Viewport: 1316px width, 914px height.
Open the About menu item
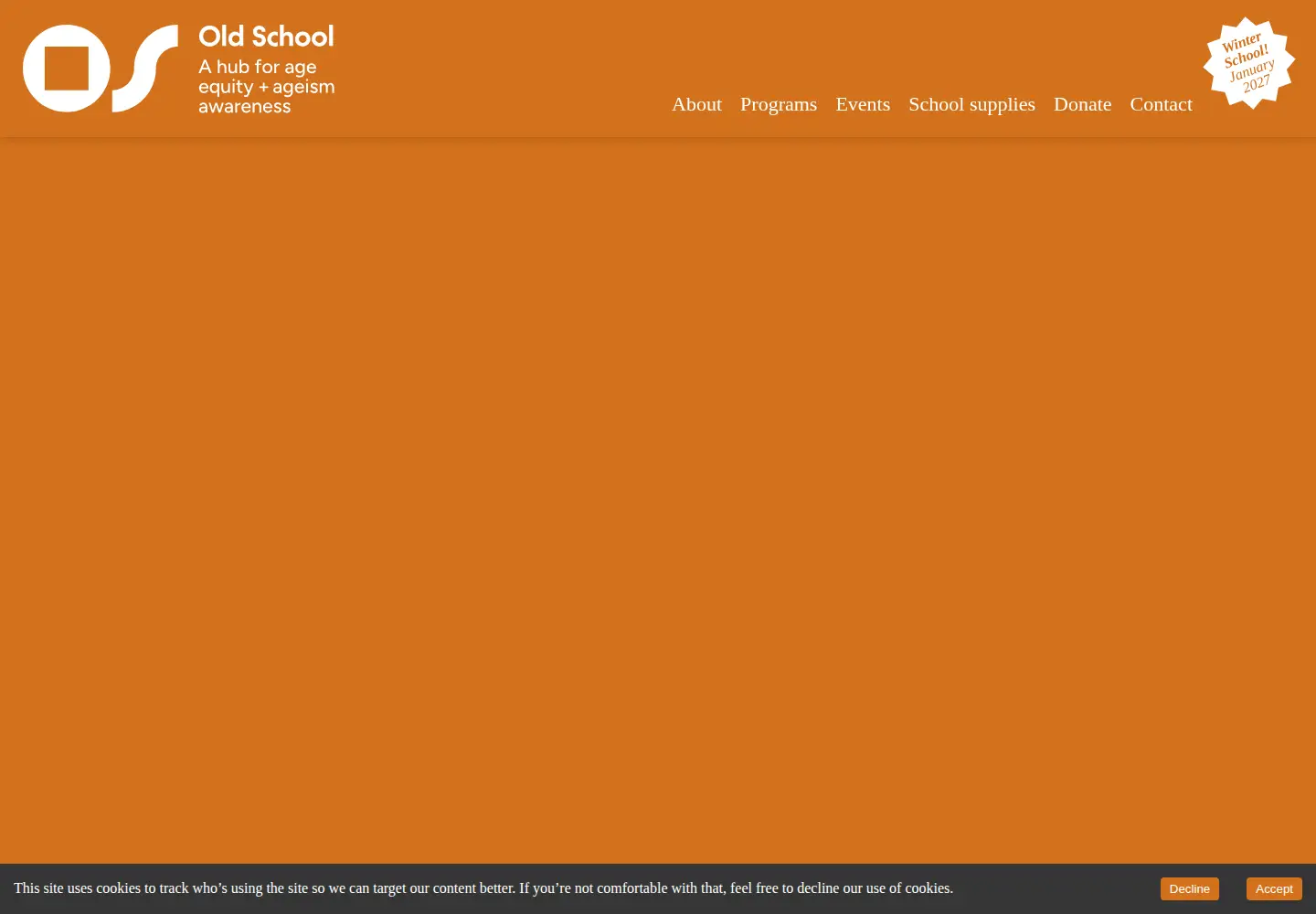pyautogui.click(x=696, y=104)
